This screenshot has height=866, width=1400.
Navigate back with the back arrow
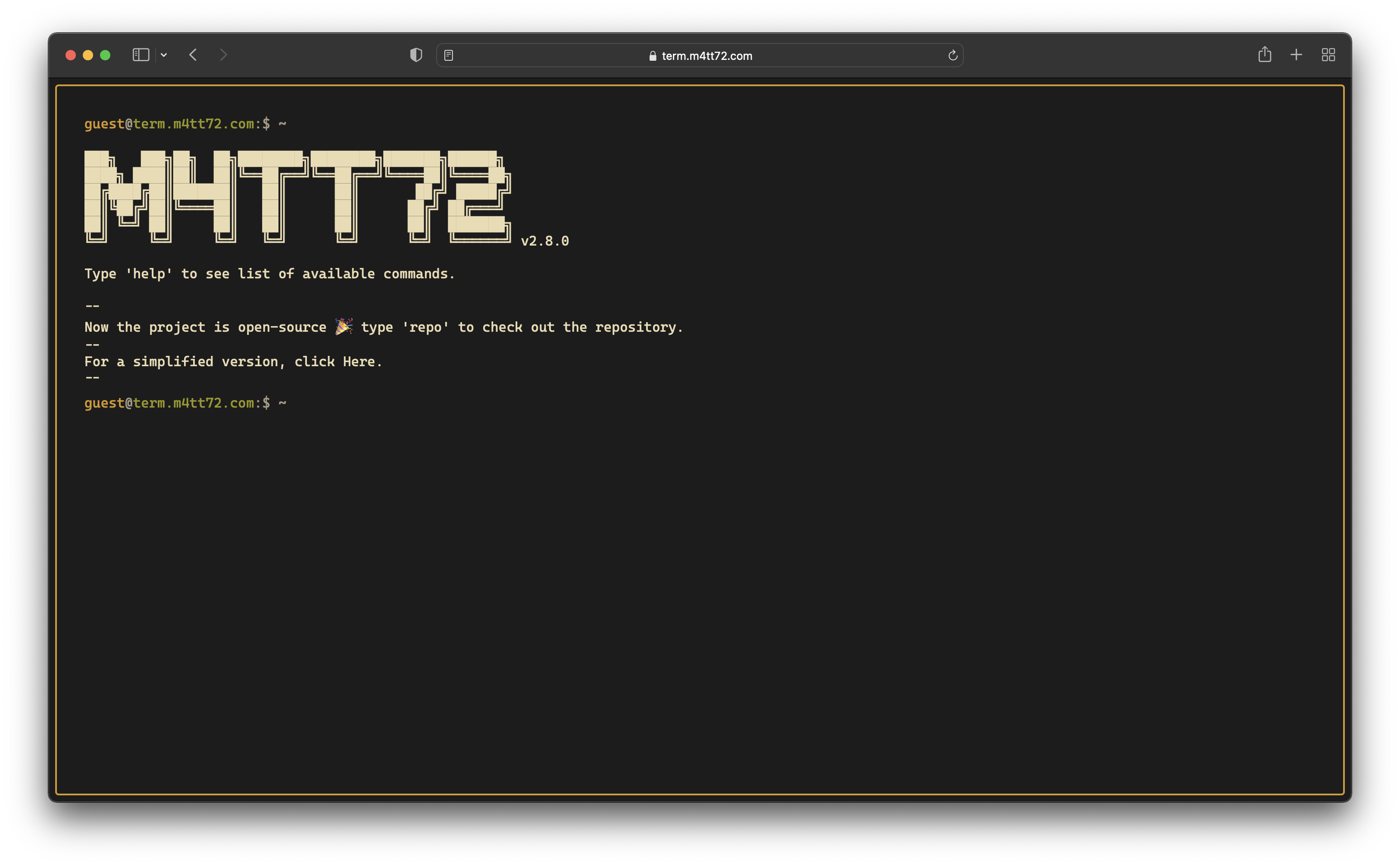pos(193,54)
